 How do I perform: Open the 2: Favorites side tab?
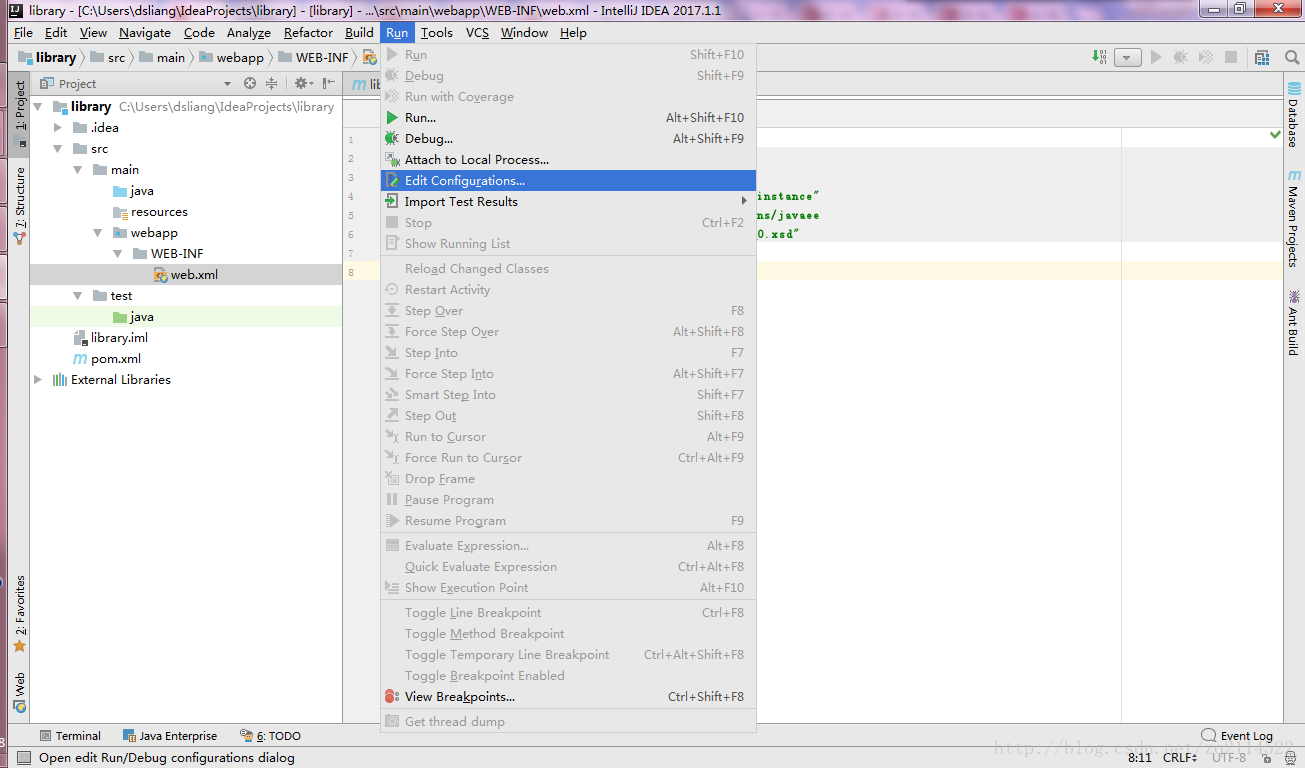click(x=20, y=614)
